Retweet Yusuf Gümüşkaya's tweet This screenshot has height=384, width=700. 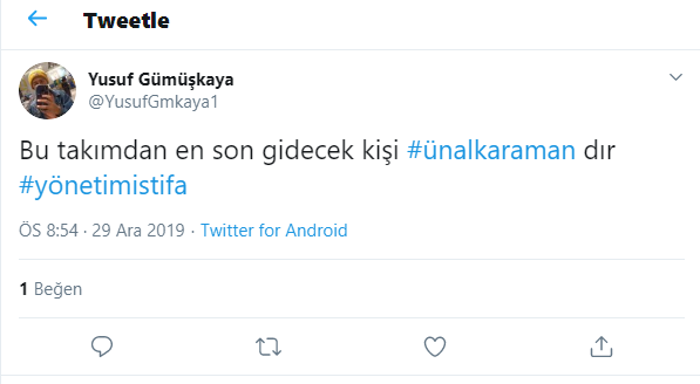tap(268, 347)
